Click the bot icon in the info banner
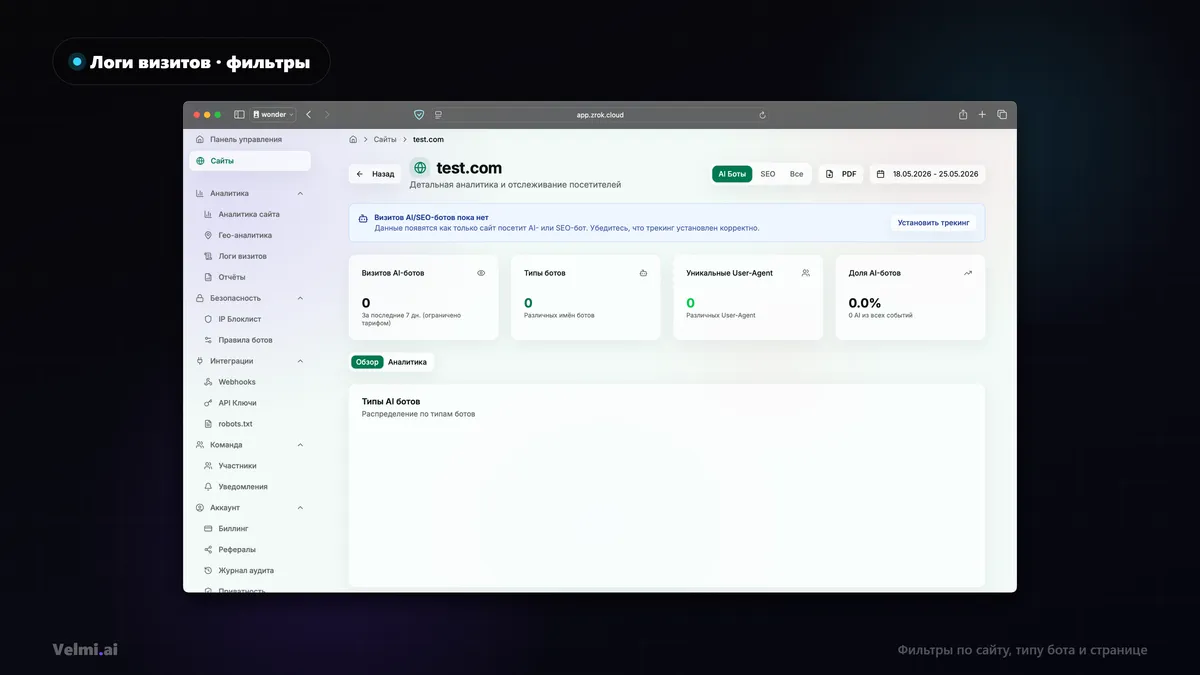 [363, 217]
